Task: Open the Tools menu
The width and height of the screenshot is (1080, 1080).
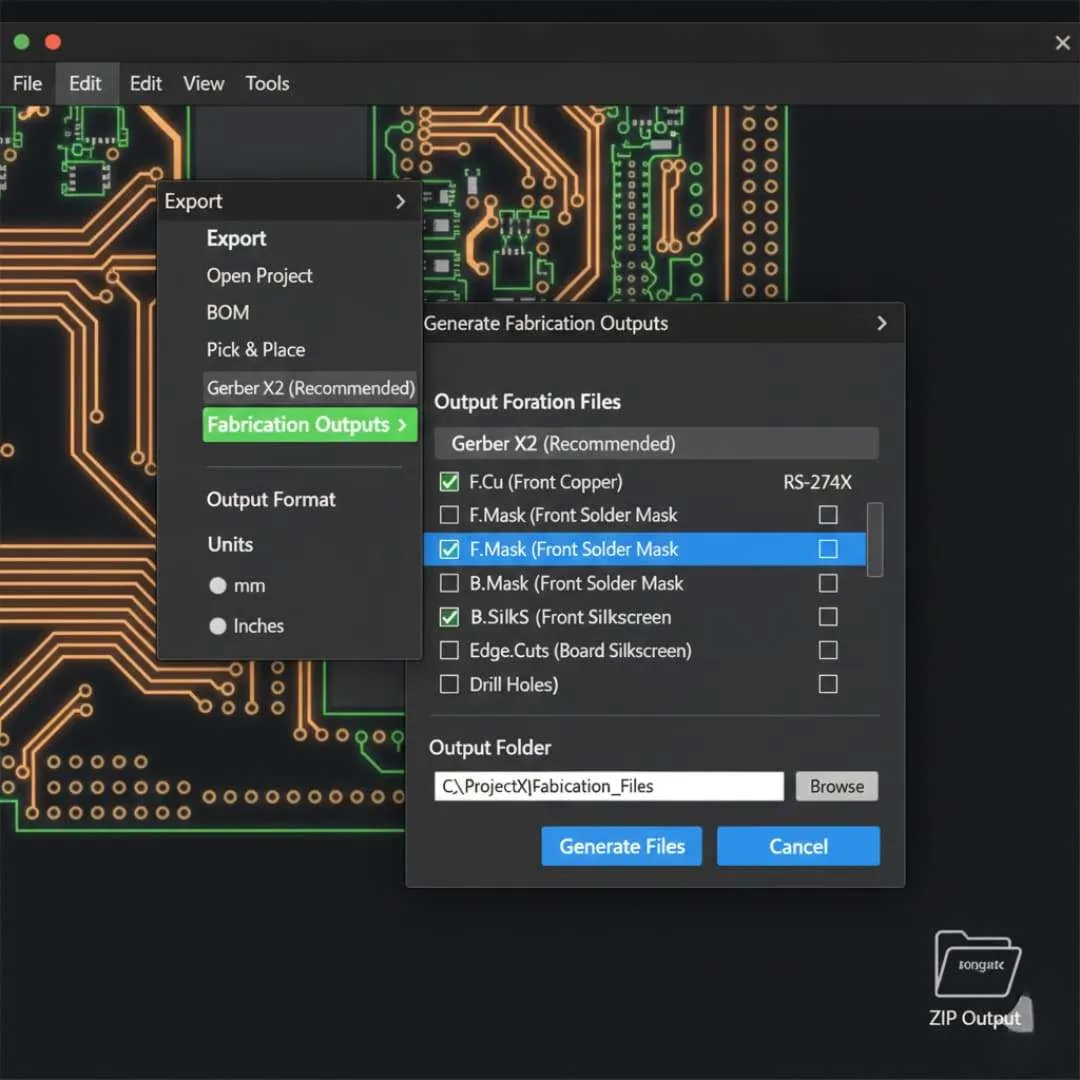Action: (x=266, y=83)
